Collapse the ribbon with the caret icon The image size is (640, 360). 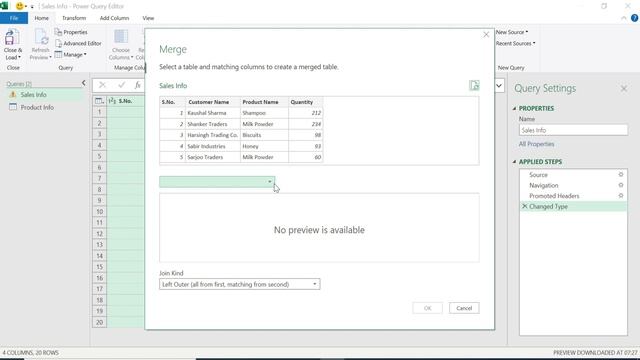tap(624, 18)
